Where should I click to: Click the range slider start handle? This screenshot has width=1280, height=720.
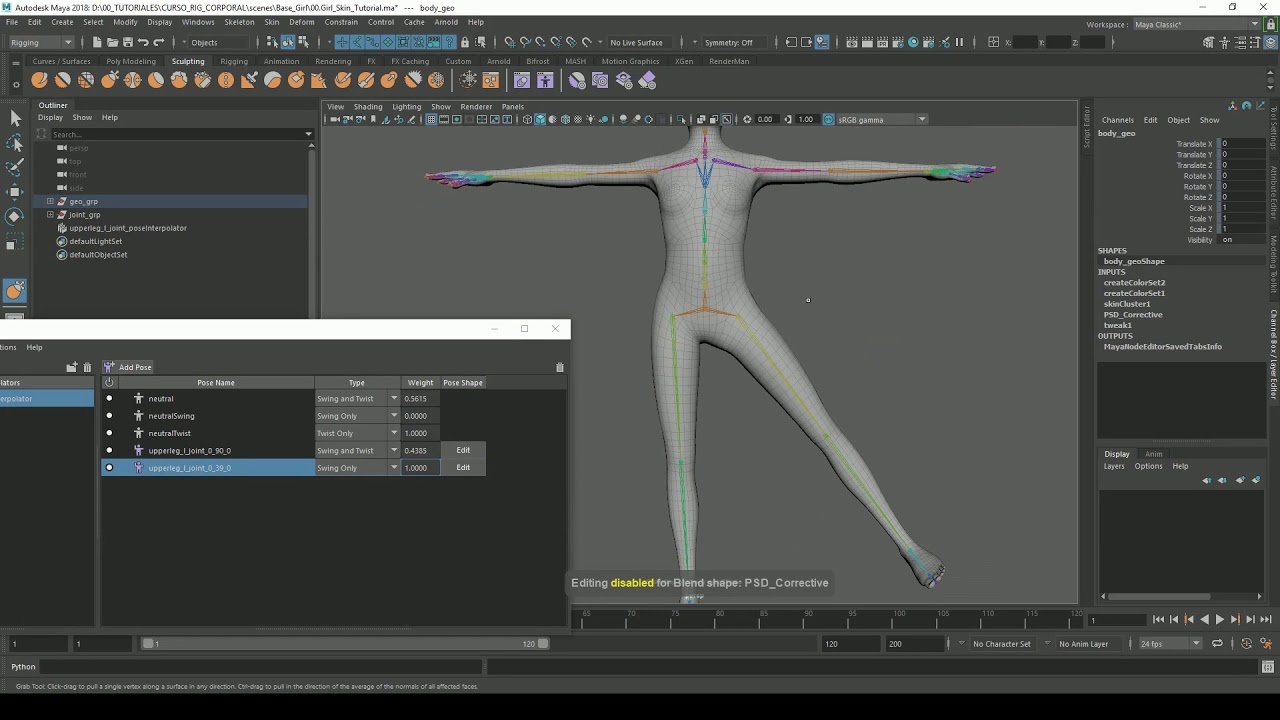click(148, 644)
